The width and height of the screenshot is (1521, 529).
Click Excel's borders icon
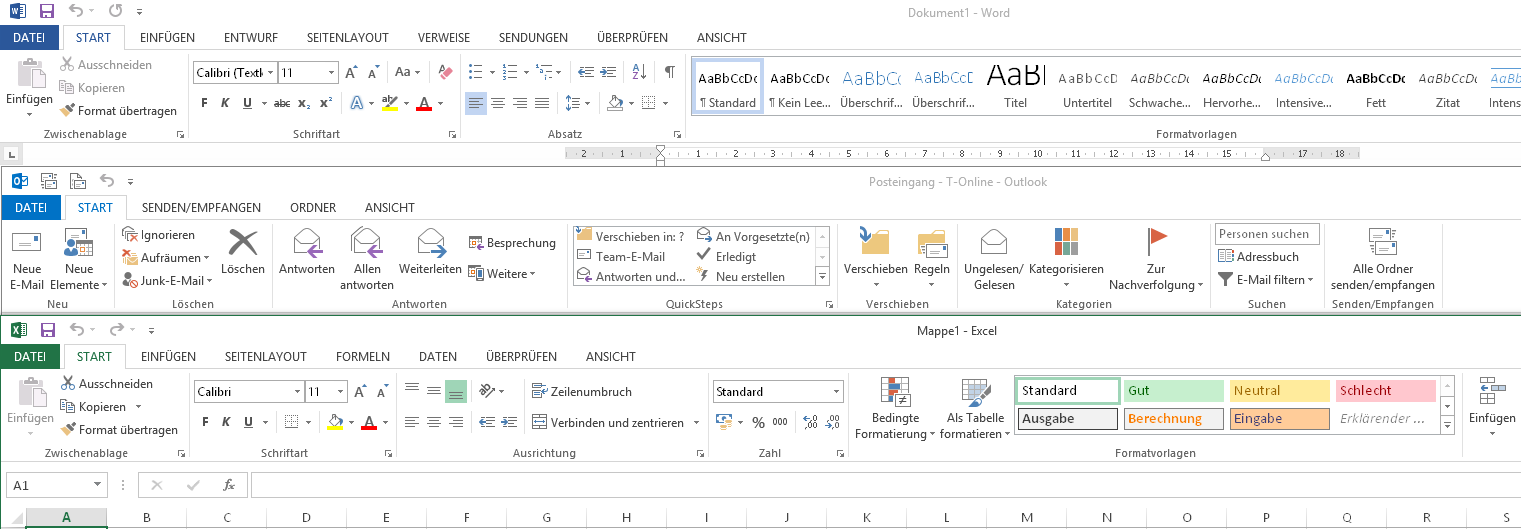[291, 422]
